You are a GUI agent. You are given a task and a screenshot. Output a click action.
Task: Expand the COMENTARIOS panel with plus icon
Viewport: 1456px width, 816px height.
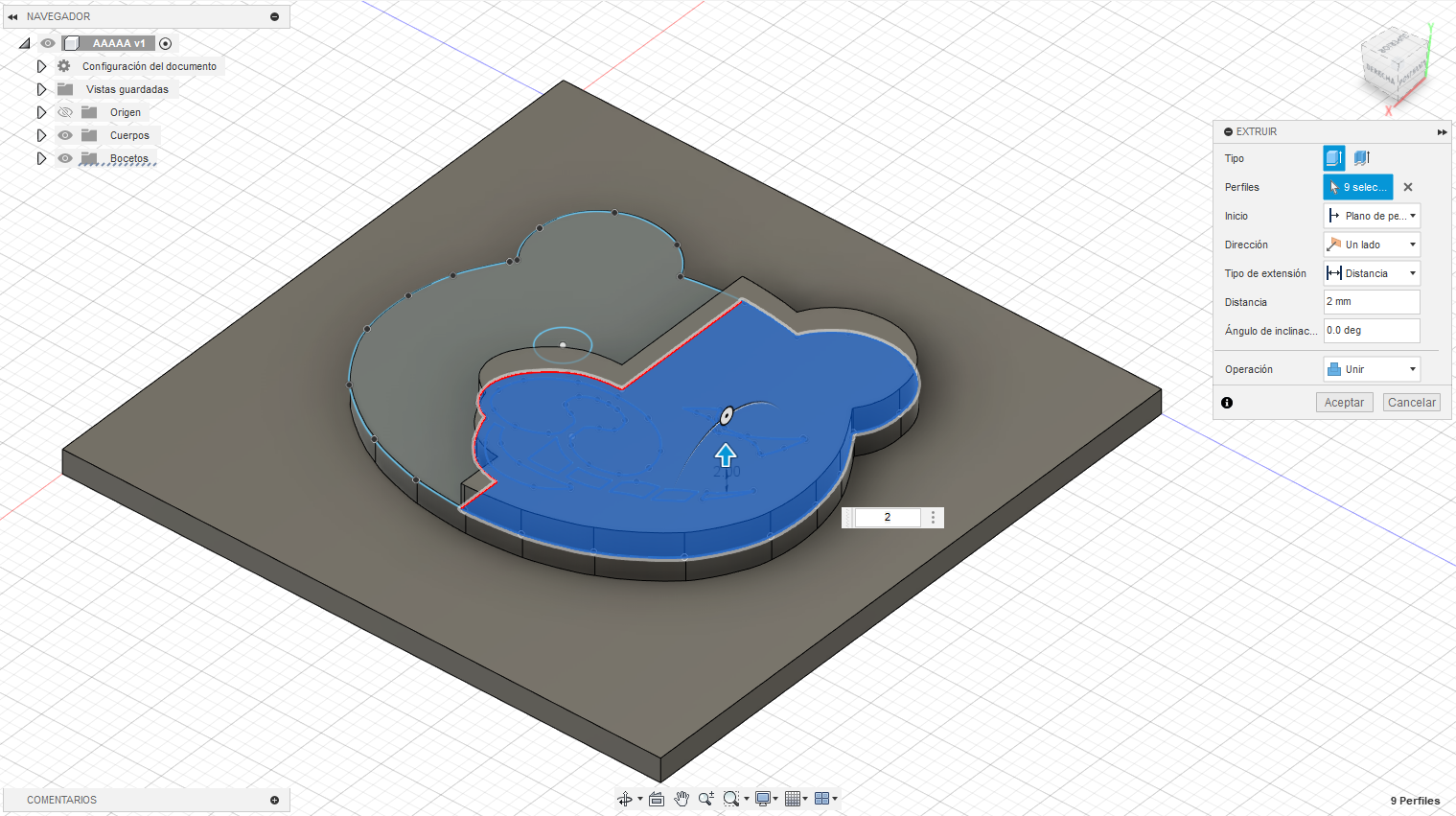click(x=274, y=800)
